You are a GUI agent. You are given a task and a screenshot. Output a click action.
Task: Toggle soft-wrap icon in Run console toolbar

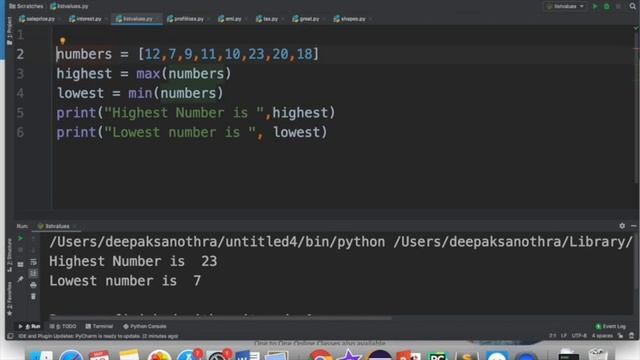point(33,262)
